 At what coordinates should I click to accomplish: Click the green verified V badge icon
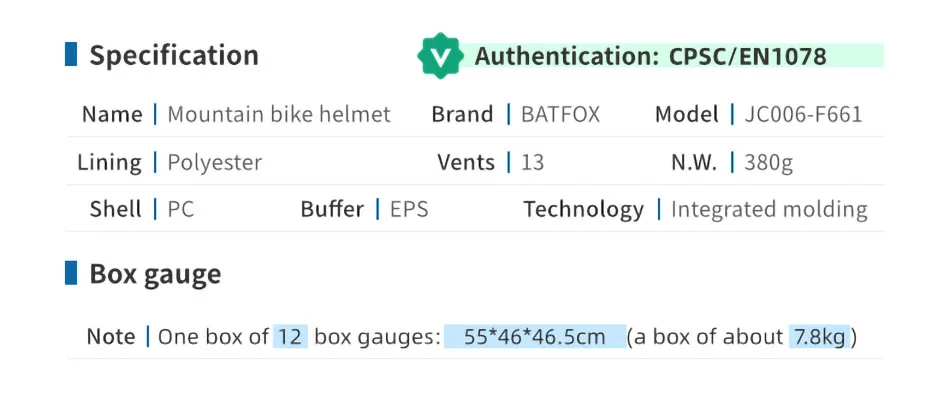[x=440, y=55]
